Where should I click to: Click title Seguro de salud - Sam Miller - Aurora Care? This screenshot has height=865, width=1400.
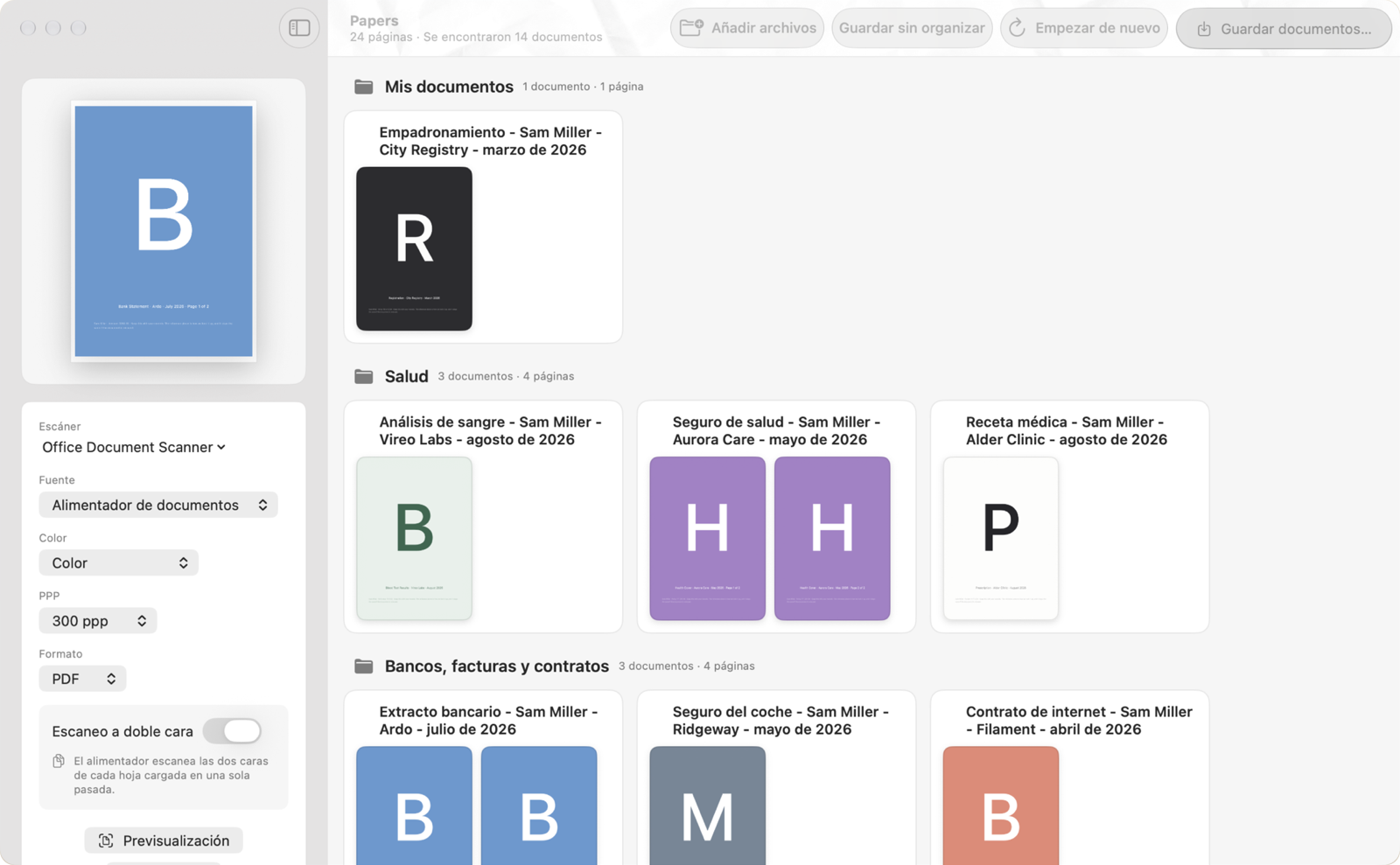tap(777, 430)
